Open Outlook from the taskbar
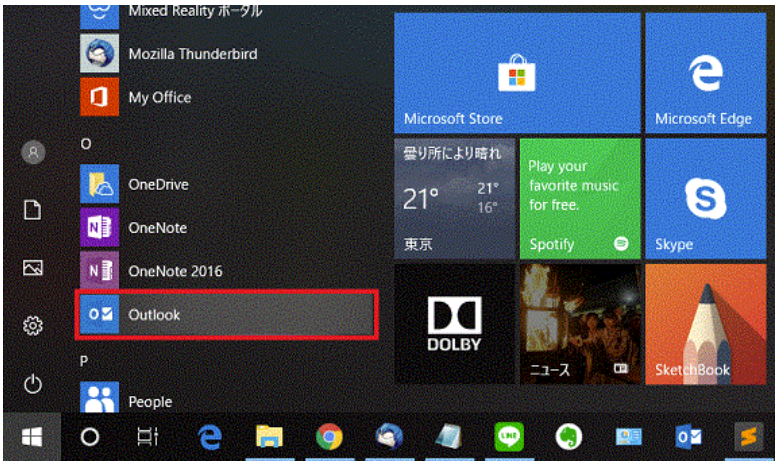The width and height of the screenshot is (780, 470). point(689,437)
